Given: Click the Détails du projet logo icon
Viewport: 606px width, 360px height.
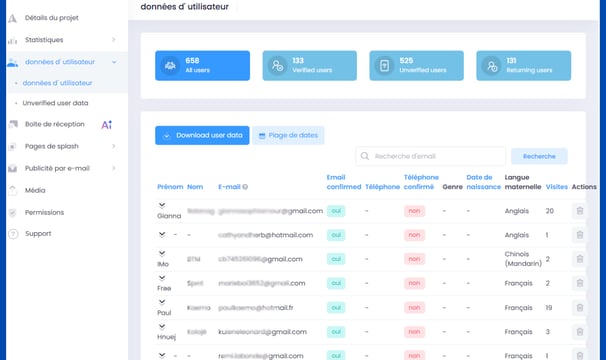Looking at the screenshot, I should click(12, 18).
